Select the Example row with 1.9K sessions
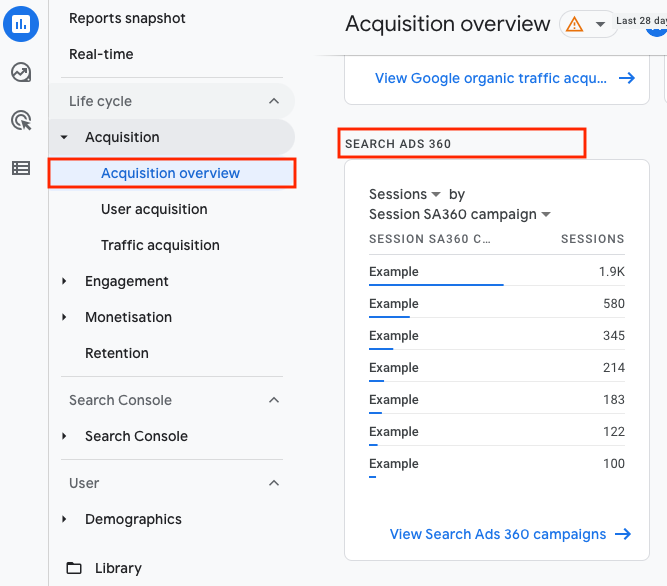Image resolution: width=667 pixels, height=586 pixels. [x=497, y=271]
